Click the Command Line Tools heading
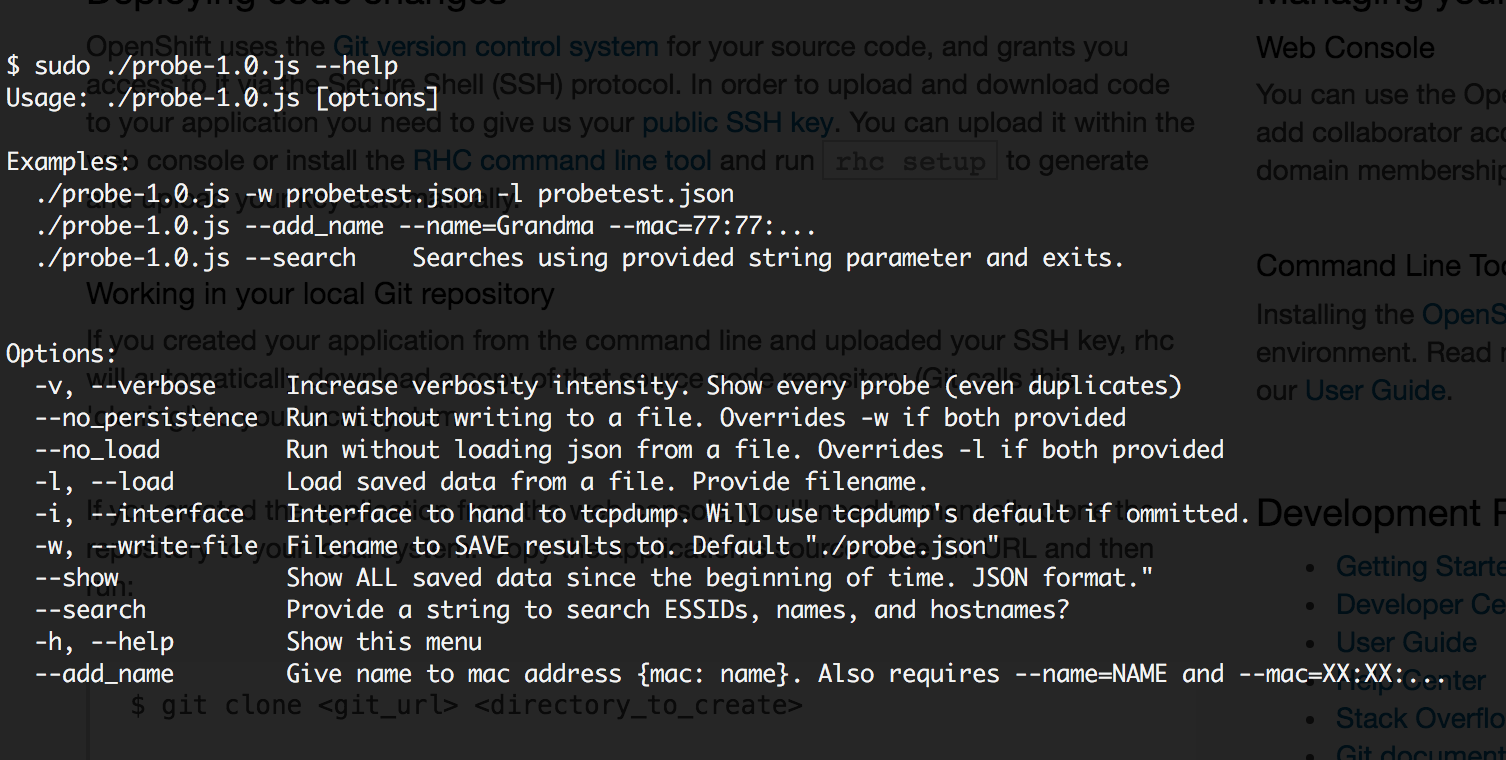Screen dimensions: 1506x760 [1380, 266]
